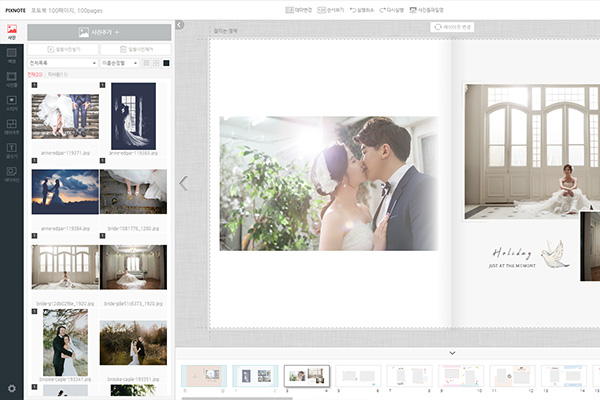
Task: Switch to the small grid thumbnail view
Action: 156,63
